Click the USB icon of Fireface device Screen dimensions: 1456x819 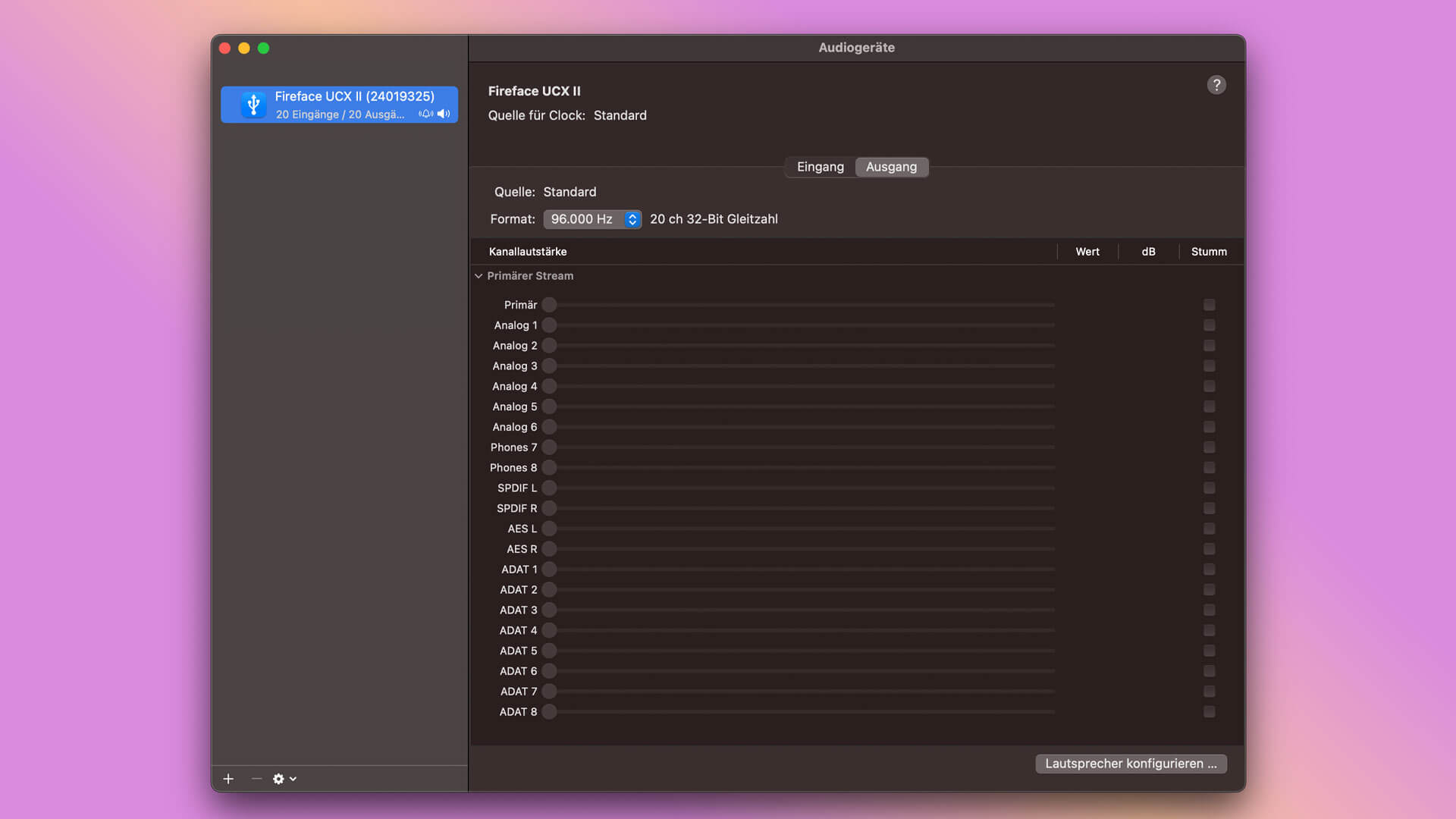pos(254,105)
